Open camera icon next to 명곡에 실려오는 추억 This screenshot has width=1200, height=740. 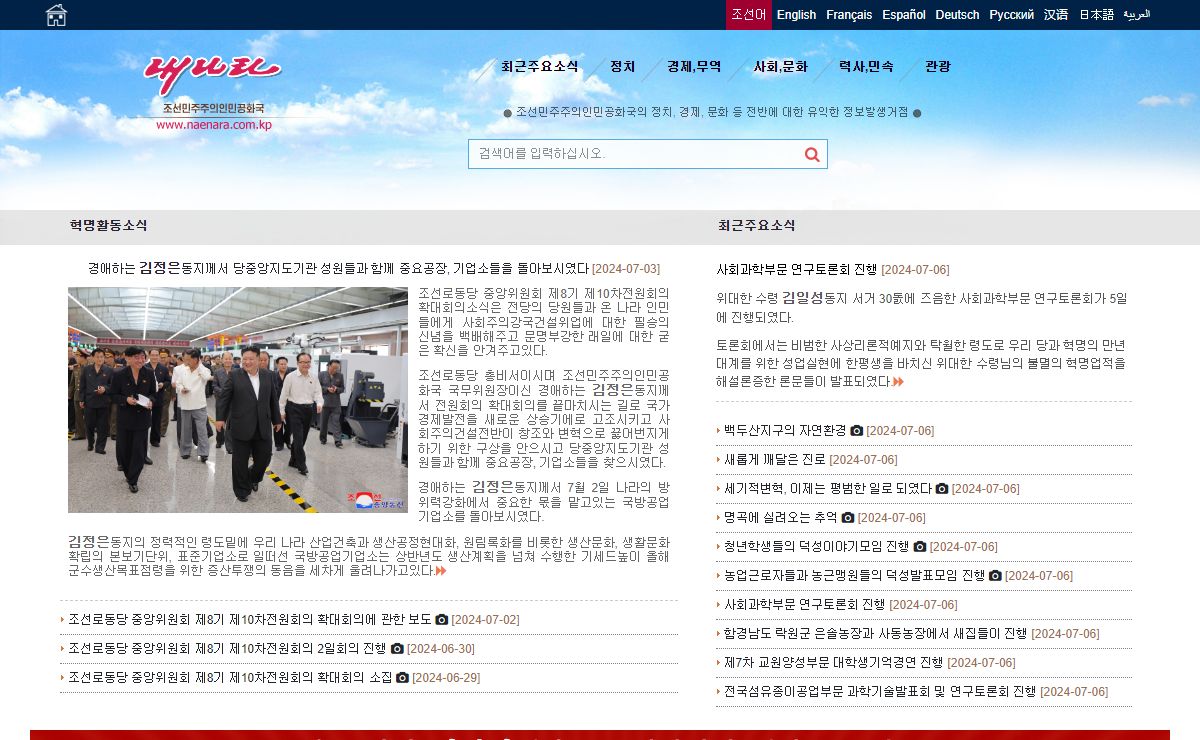[848, 518]
